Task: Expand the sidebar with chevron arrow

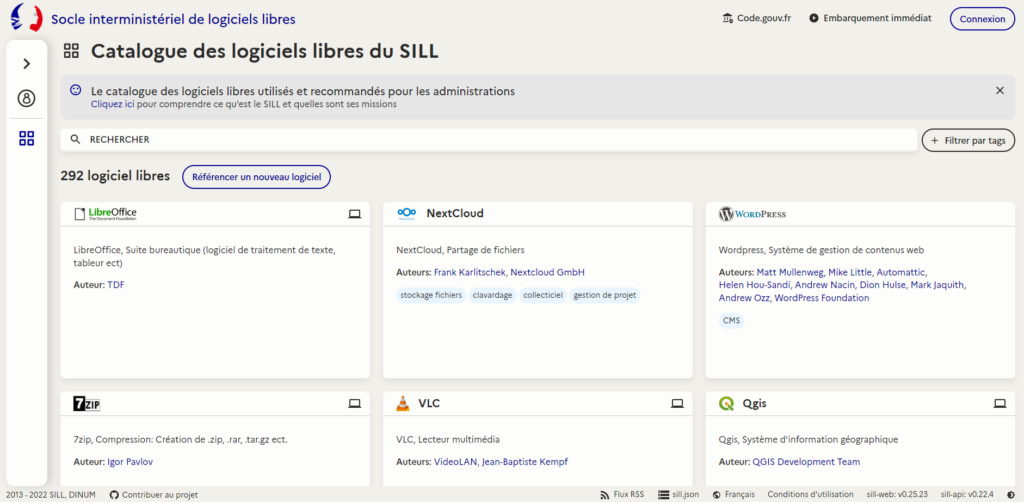Action: pyautogui.click(x=26, y=63)
